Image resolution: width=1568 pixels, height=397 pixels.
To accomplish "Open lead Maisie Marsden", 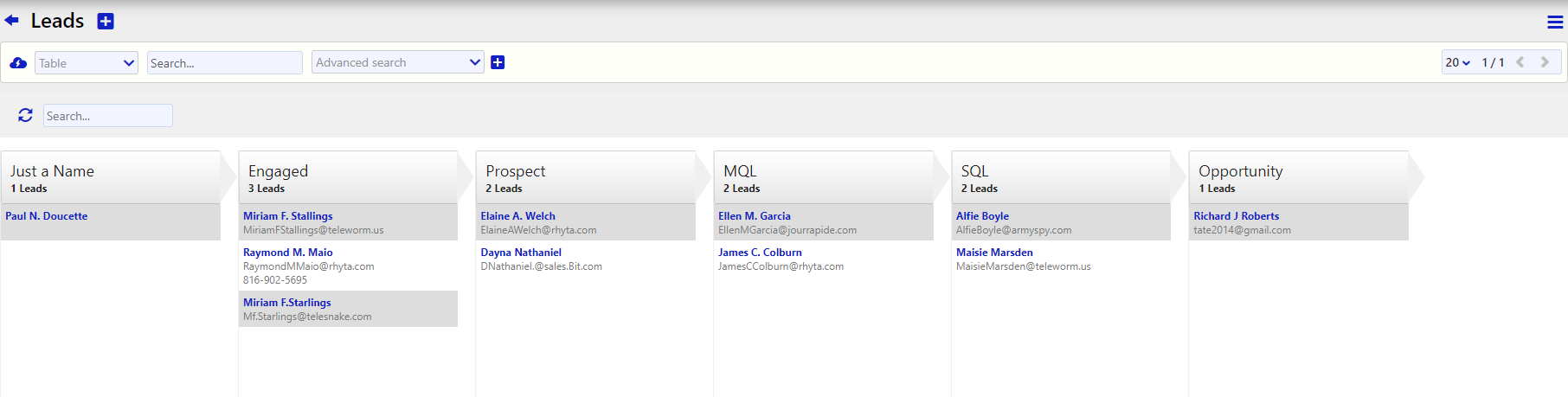I will 994,253.
